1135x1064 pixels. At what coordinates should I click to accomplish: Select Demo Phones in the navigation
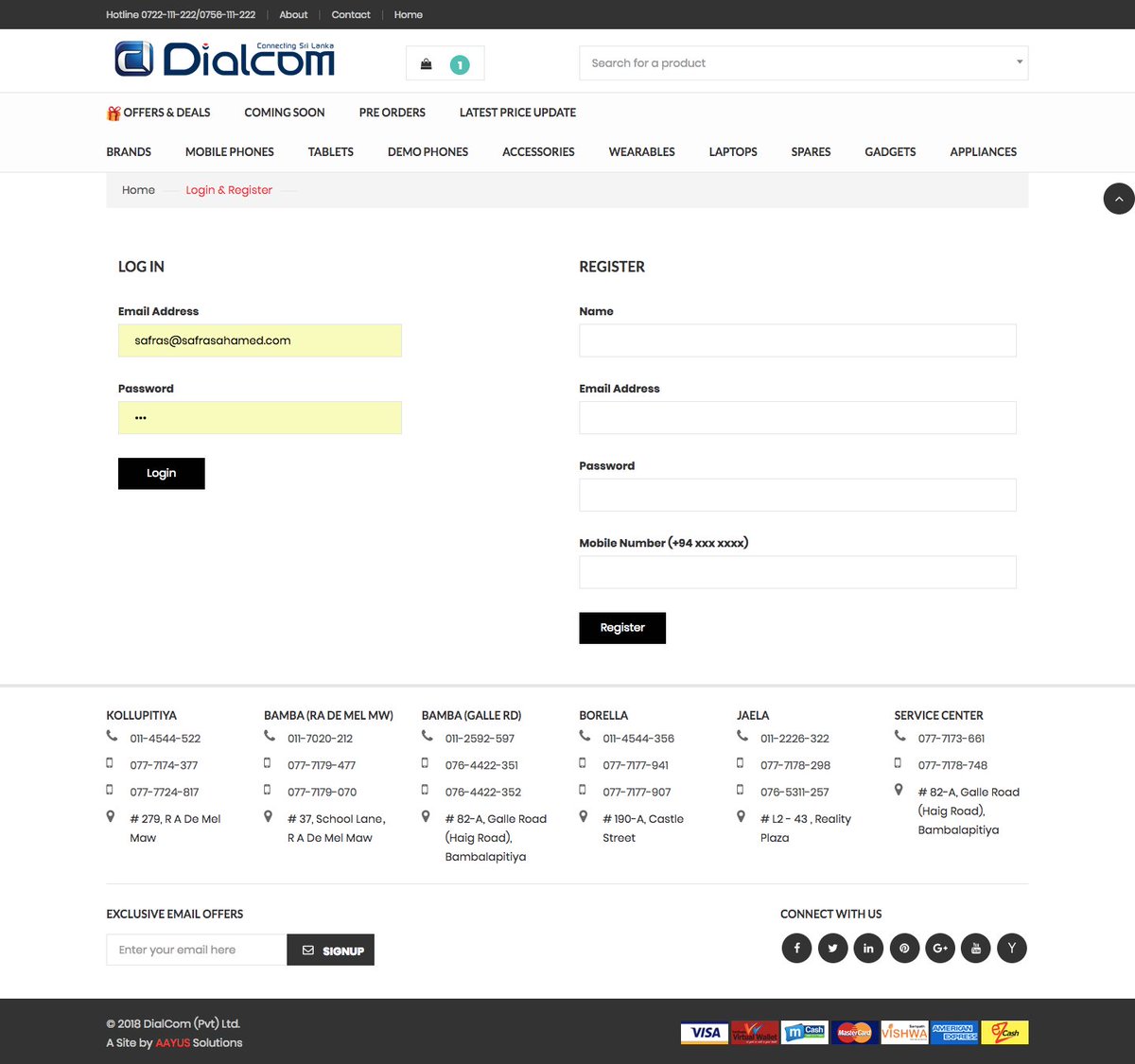(x=428, y=152)
